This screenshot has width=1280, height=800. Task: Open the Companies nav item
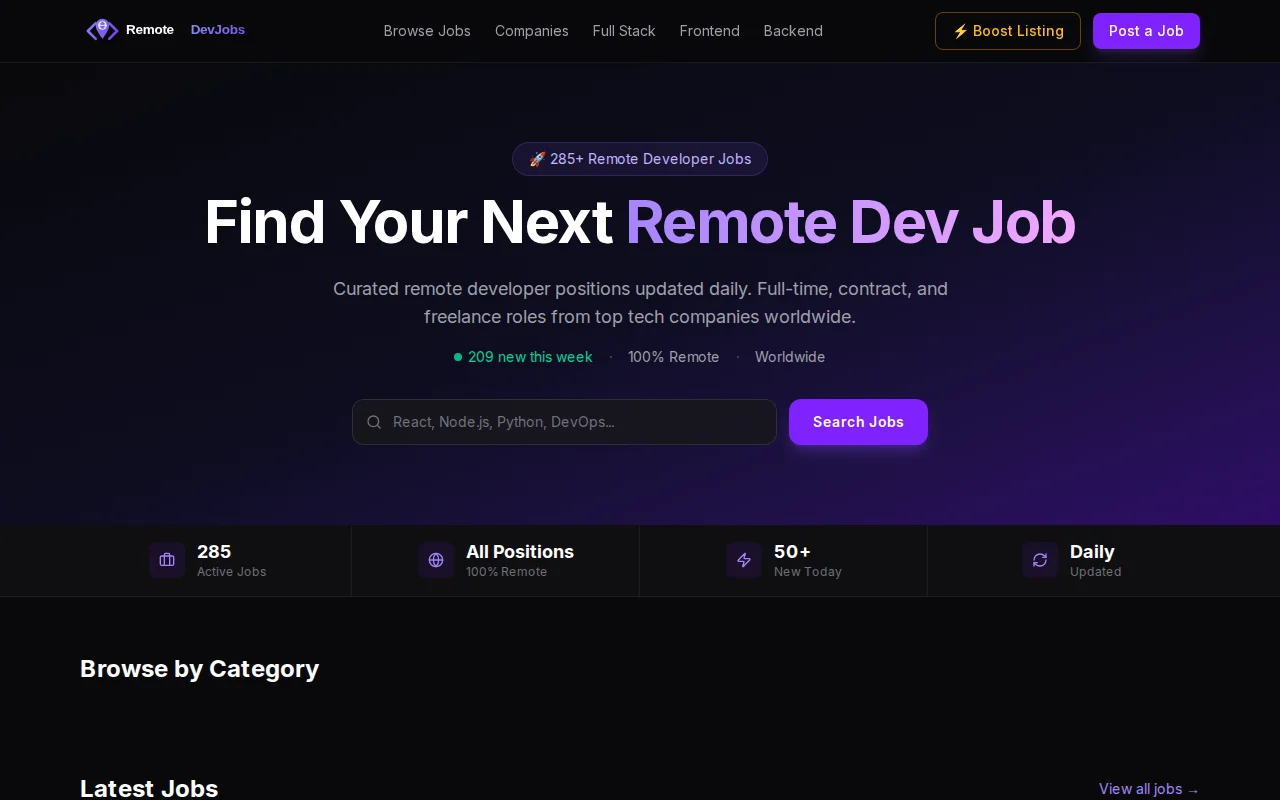pyautogui.click(x=532, y=31)
